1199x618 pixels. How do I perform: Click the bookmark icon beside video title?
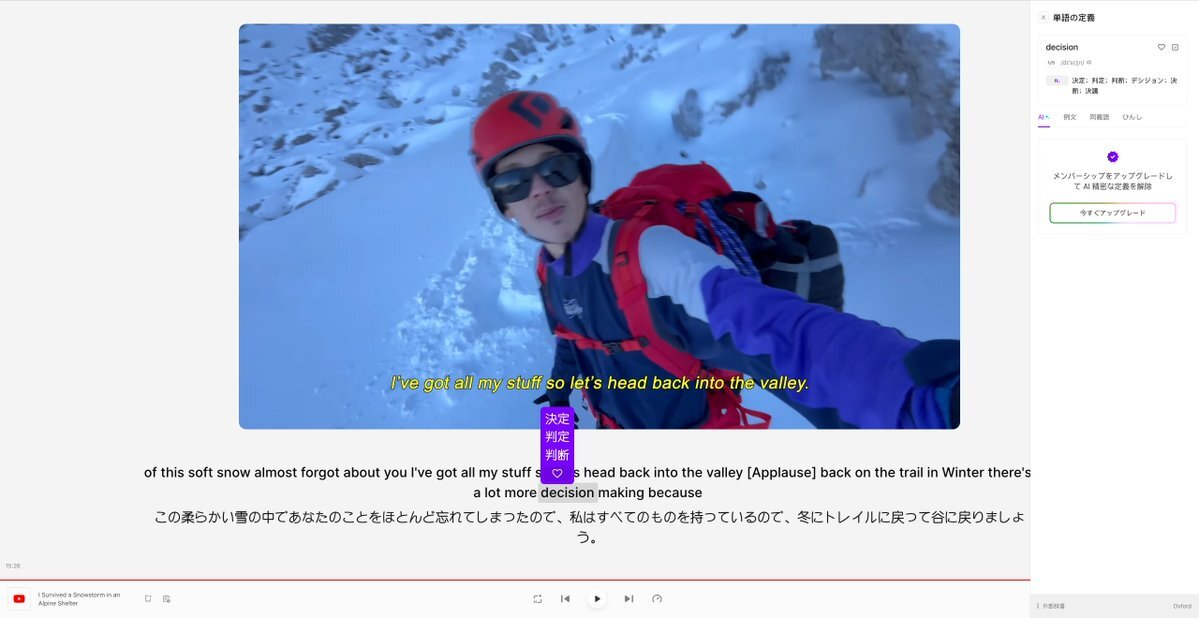[148, 599]
